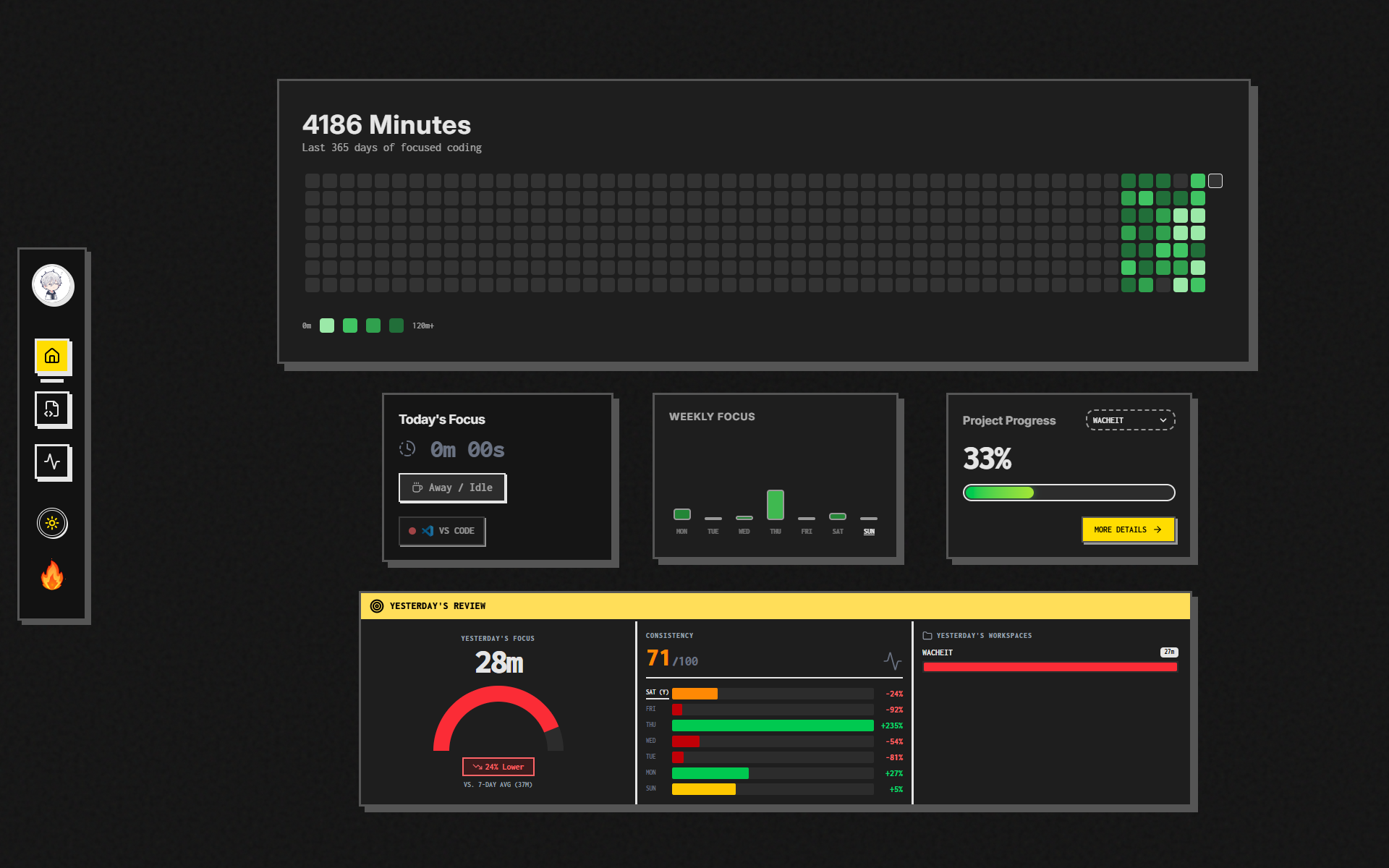Click the chevron in project selector
Viewport: 1389px width, 868px height.
[x=1163, y=420]
